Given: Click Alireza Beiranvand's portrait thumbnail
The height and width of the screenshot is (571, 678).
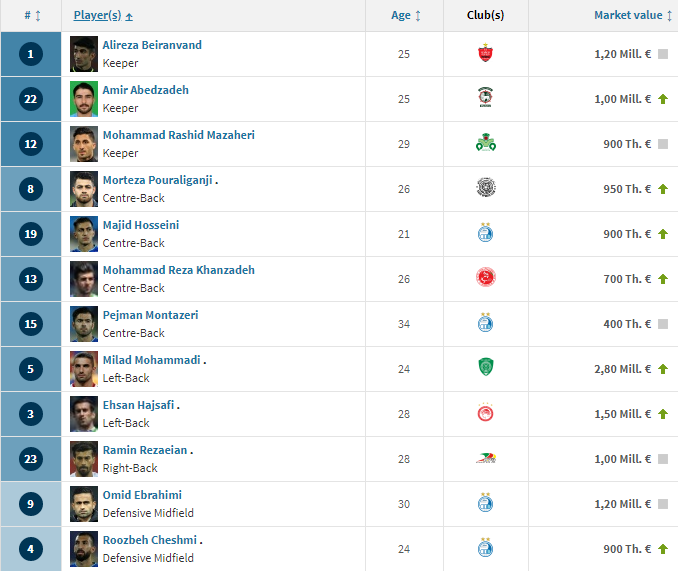Looking at the screenshot, I should [84, 54].
